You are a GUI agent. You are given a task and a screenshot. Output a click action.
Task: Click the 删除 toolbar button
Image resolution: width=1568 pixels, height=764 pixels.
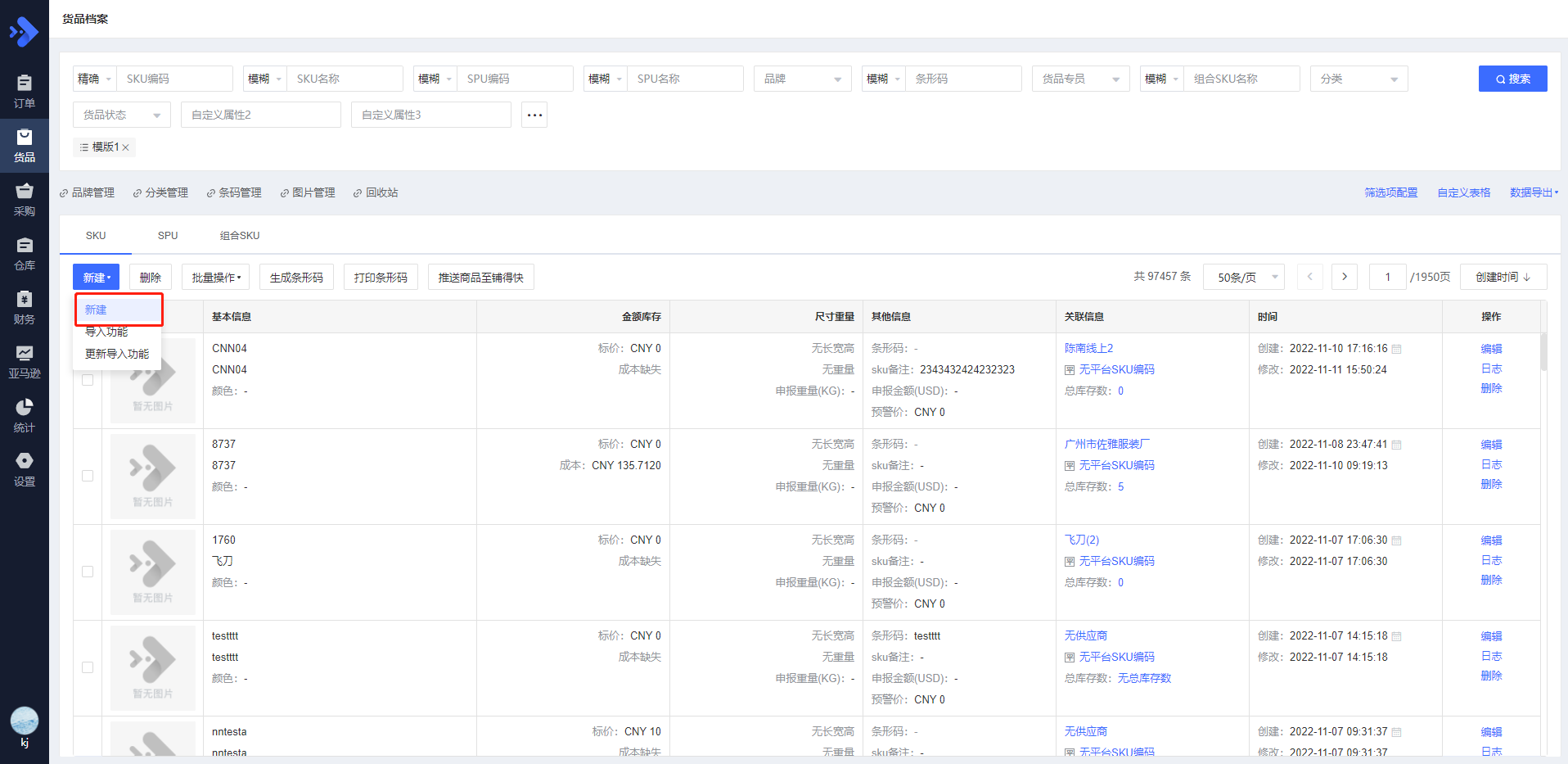coord(151,278)
